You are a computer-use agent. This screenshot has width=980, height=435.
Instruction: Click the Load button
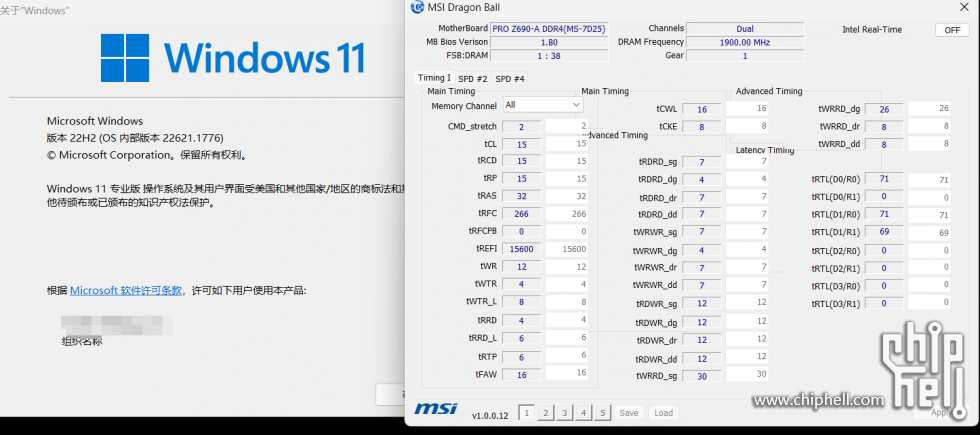point(663,412)
